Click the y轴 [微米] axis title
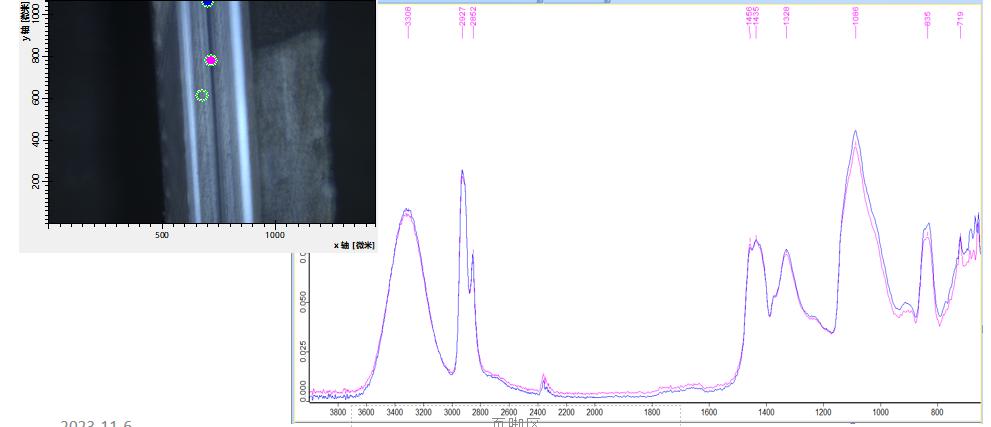Image resolution: width=991 pixels, height=427 pixels. [25, 20]
